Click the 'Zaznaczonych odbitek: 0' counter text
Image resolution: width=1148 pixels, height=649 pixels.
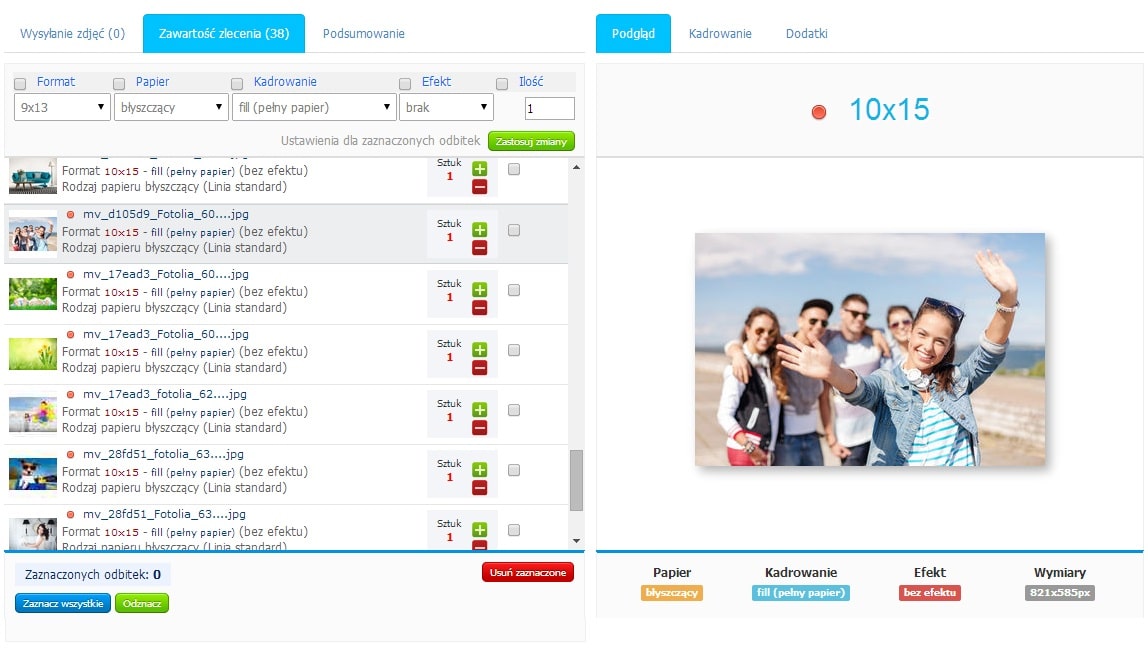click(x=93, y=575)
